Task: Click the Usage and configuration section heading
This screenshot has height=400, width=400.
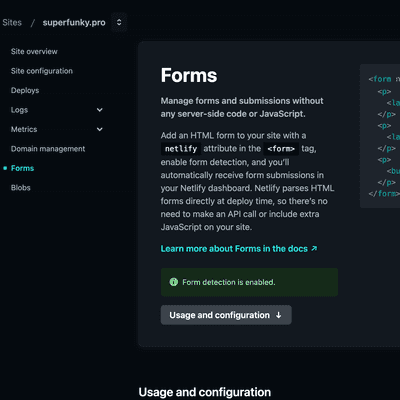Action: (205, 392)
